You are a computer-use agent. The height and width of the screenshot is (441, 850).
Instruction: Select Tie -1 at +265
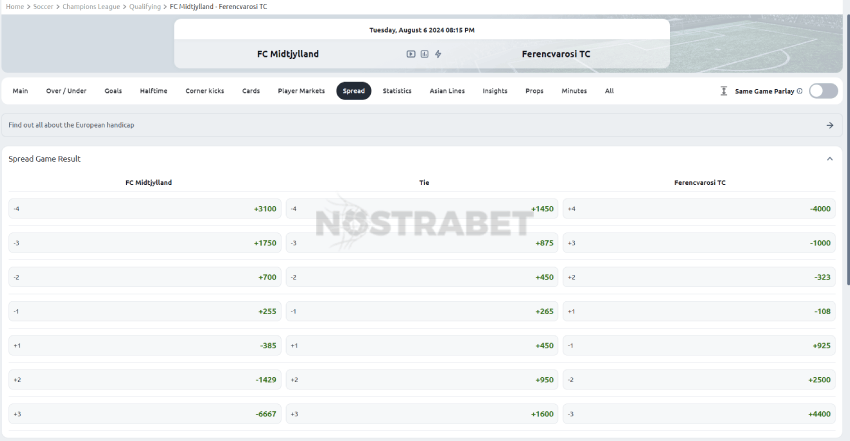click(x=422, y=311)
